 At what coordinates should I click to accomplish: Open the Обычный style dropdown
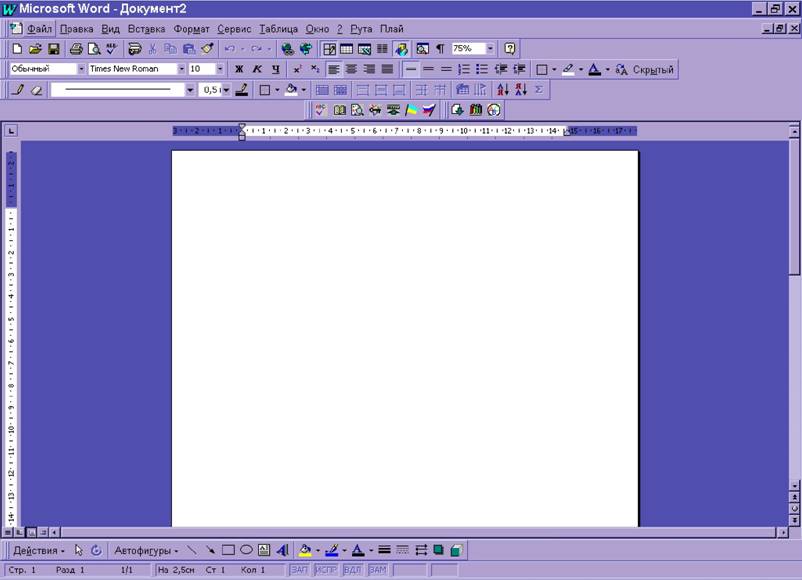point(81,69)
